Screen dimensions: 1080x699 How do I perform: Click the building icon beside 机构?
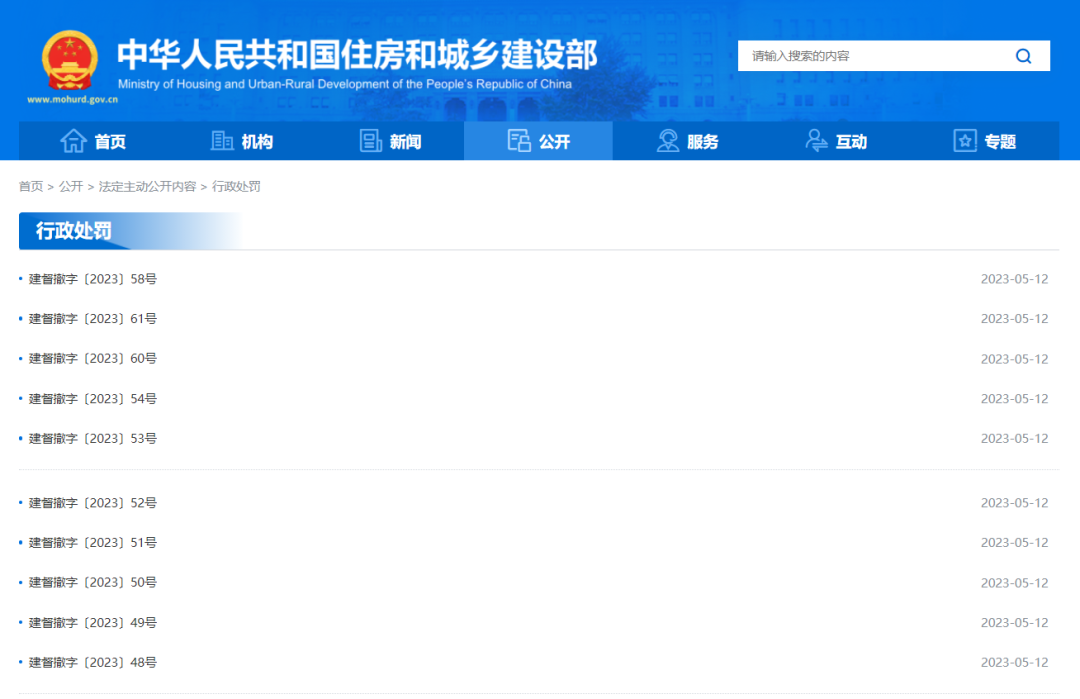click(222, 140)
